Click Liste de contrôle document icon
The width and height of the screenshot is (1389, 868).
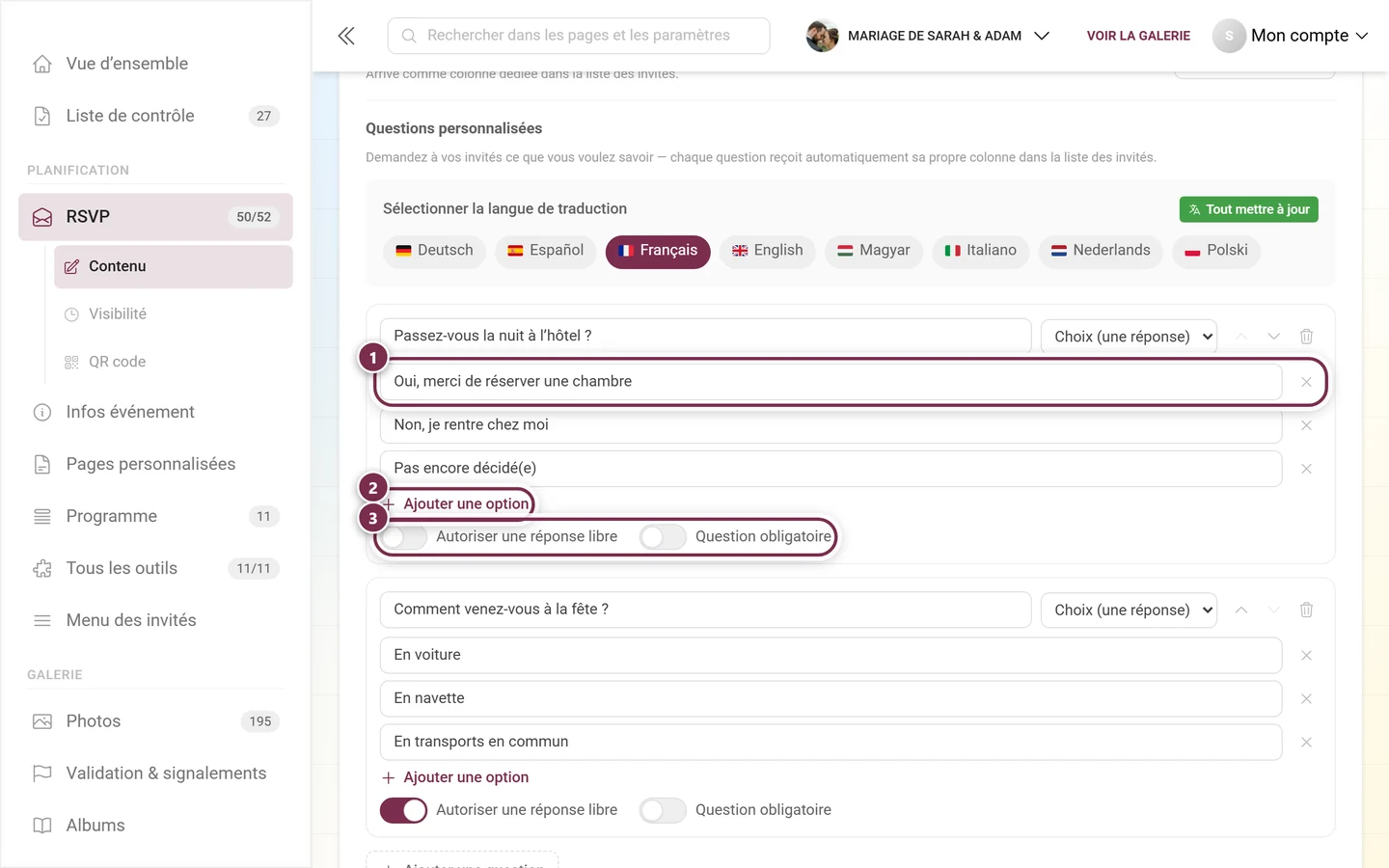[42, 116]
